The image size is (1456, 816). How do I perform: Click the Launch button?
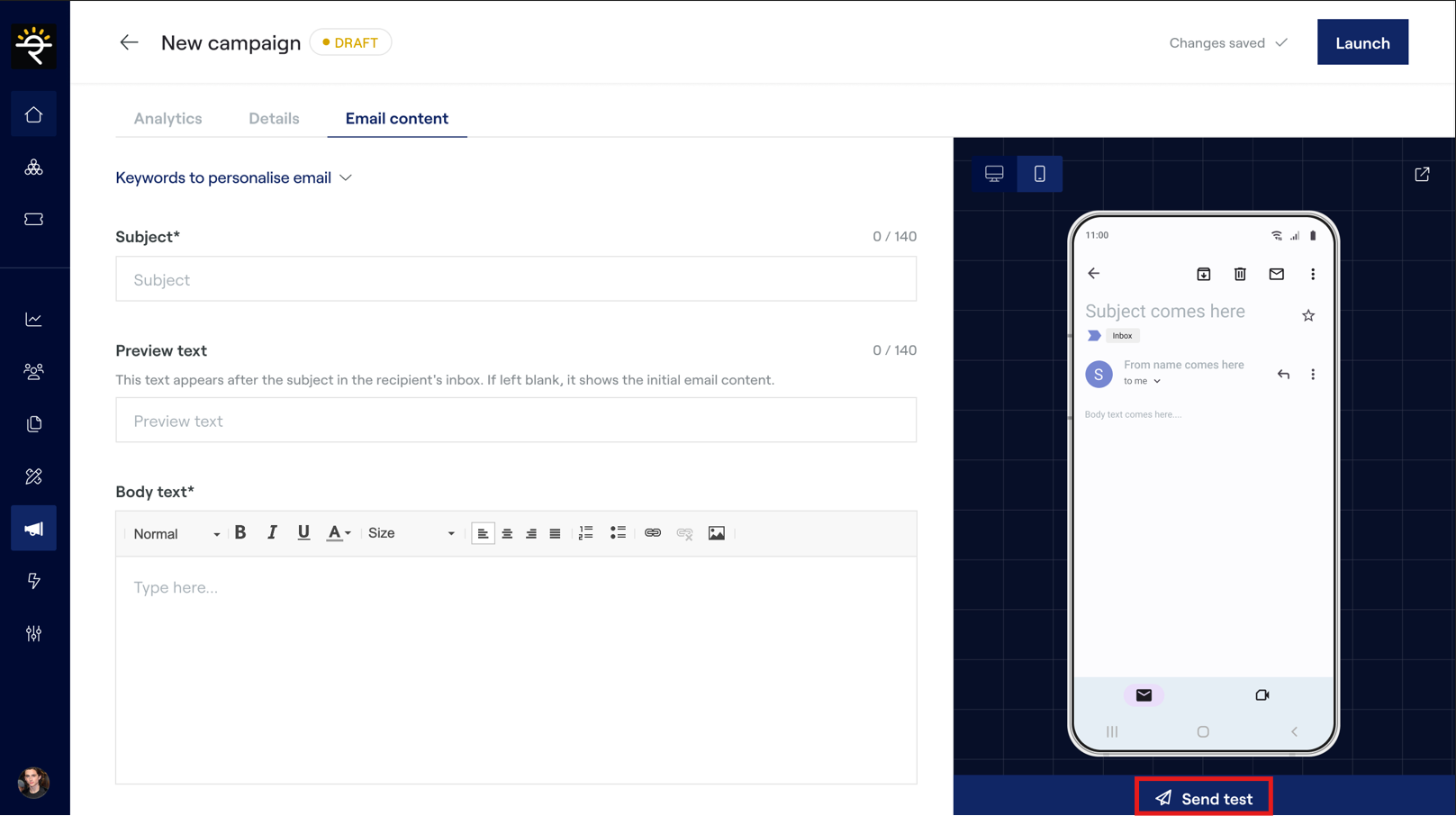[x=1361, y=42]
